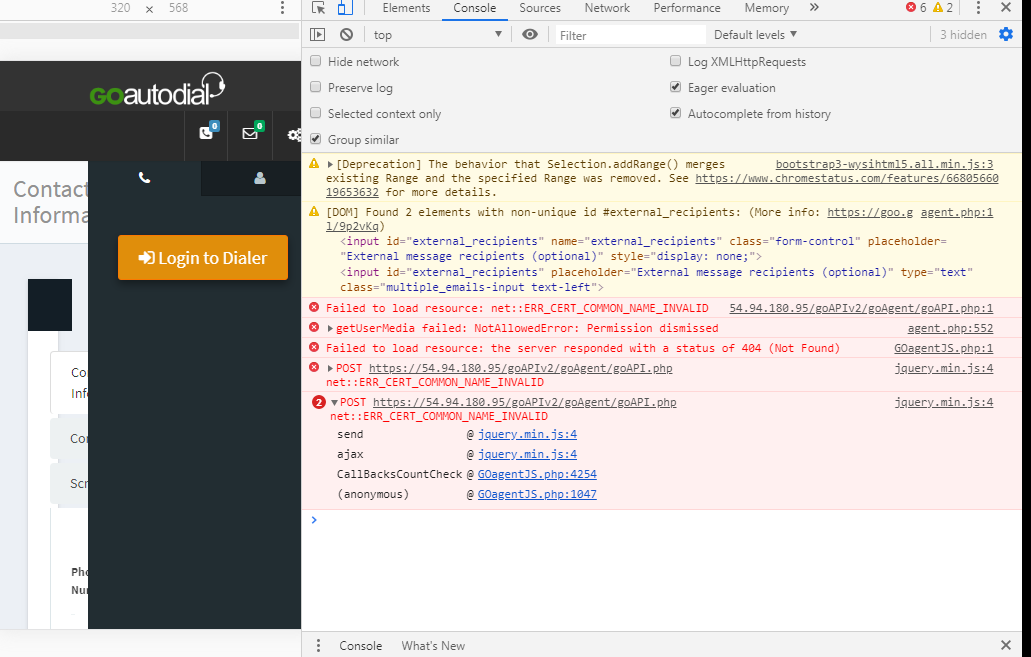The image size is (1031, 657).
Task: Close the bottom drawer
Action: pos(1005,645)
